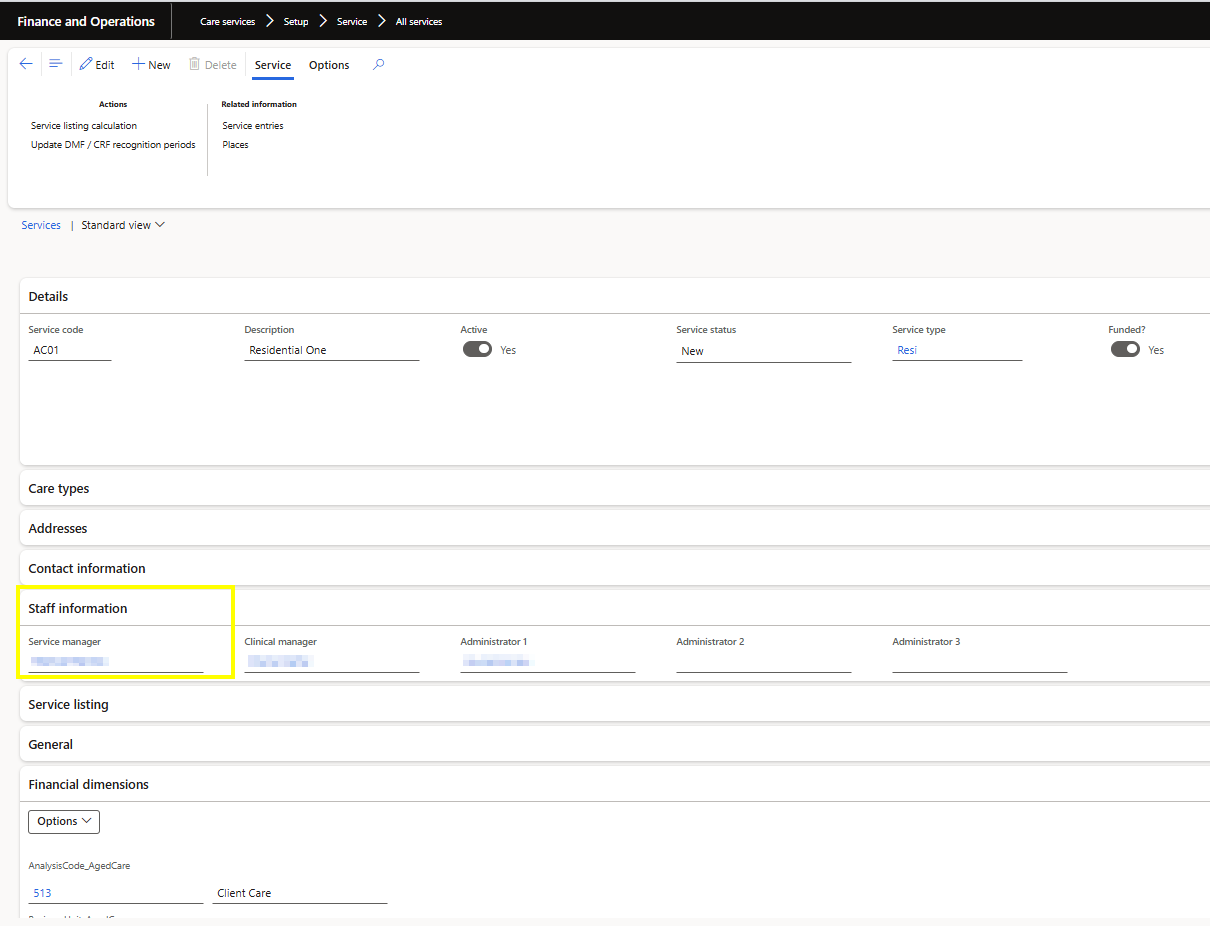This screenshot has width=1210, height=926.
Task: Toggle the Active switch
Action: [x=477, y=349]
